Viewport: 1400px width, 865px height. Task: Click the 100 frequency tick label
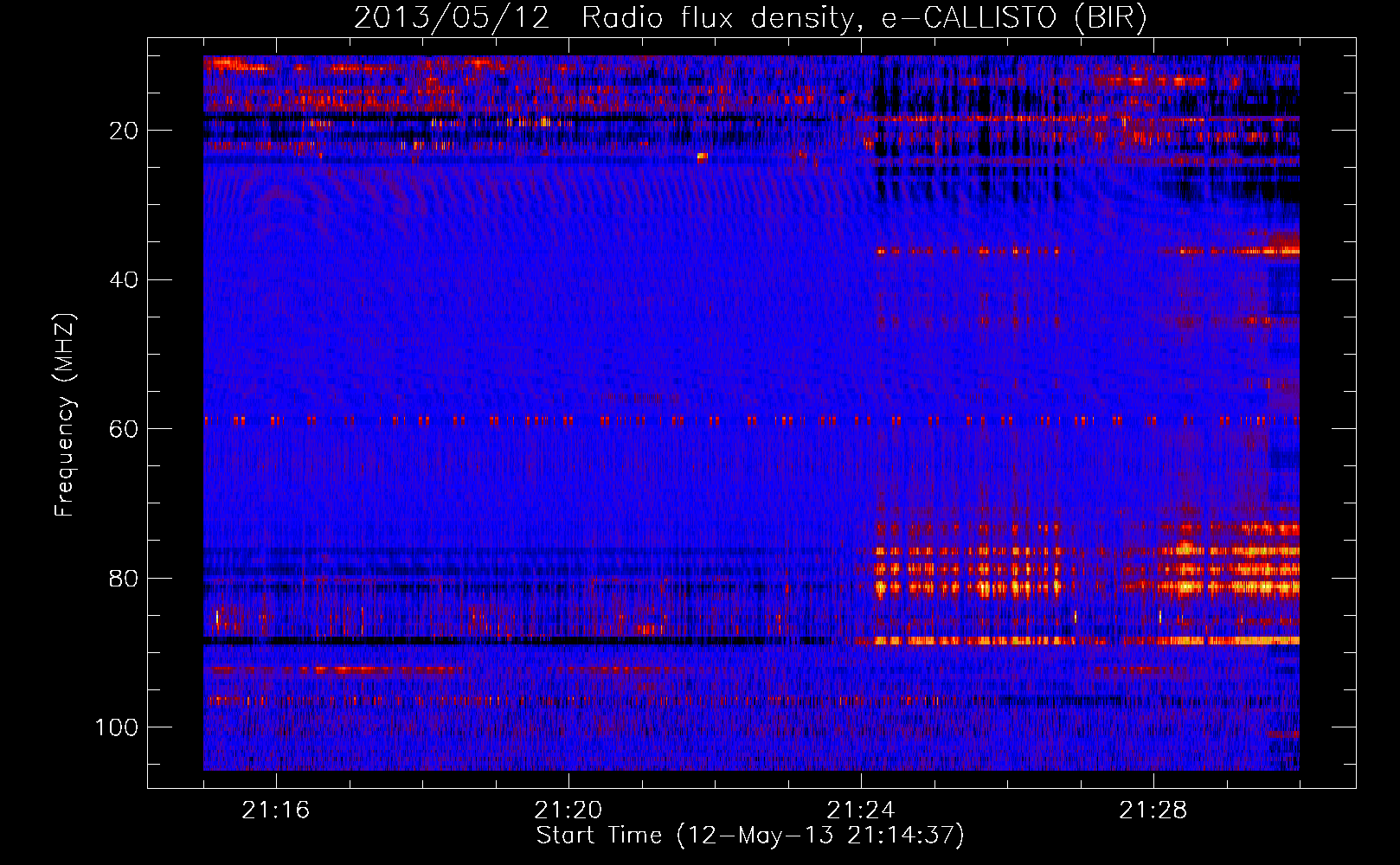[x=117, y=727]
